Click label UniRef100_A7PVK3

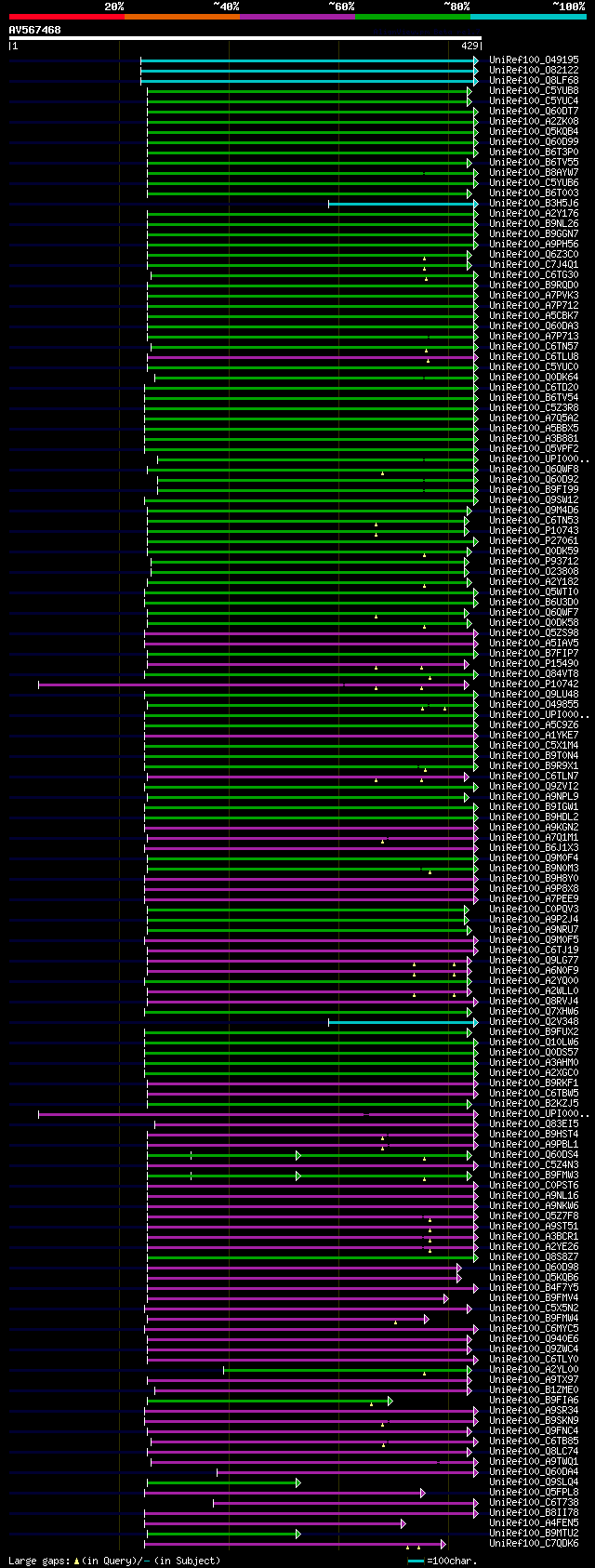click(534, 295)
